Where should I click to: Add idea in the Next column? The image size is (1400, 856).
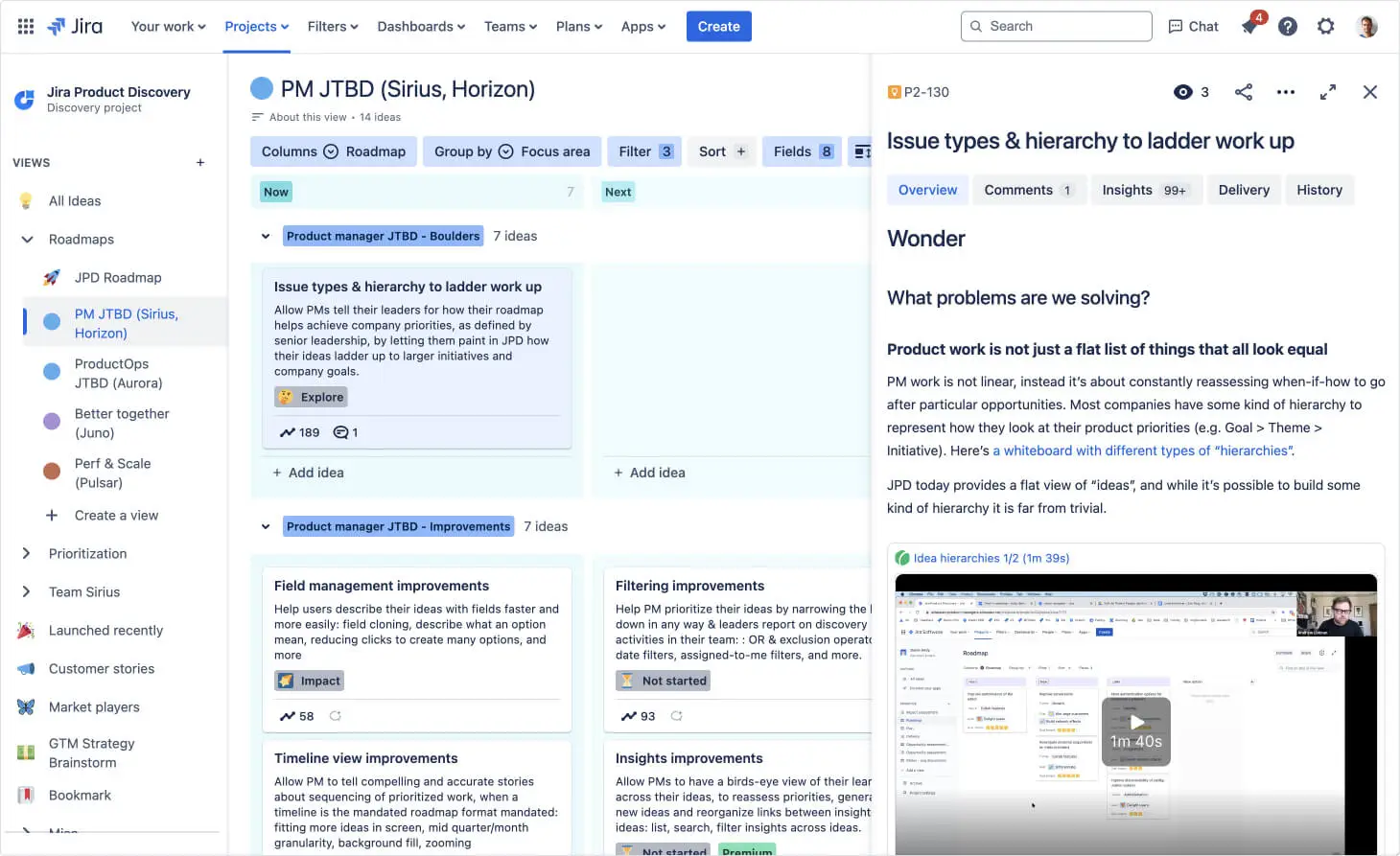coord(649,473)
